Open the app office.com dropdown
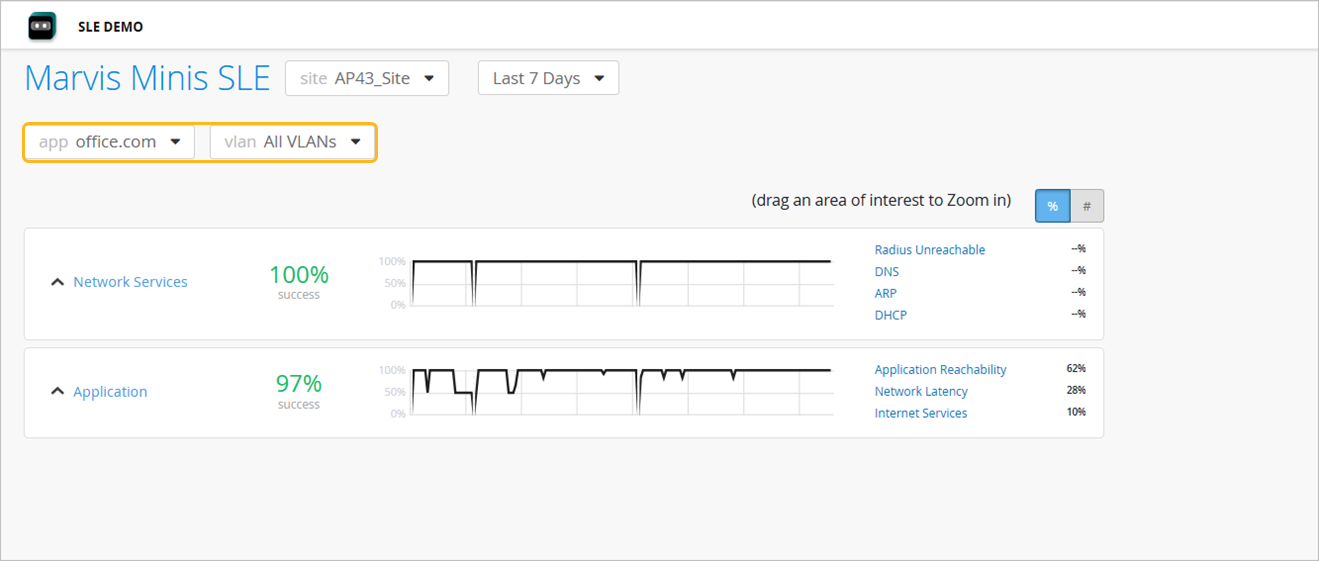Viewport: 1319px width, 561px height. pos(109,142)
